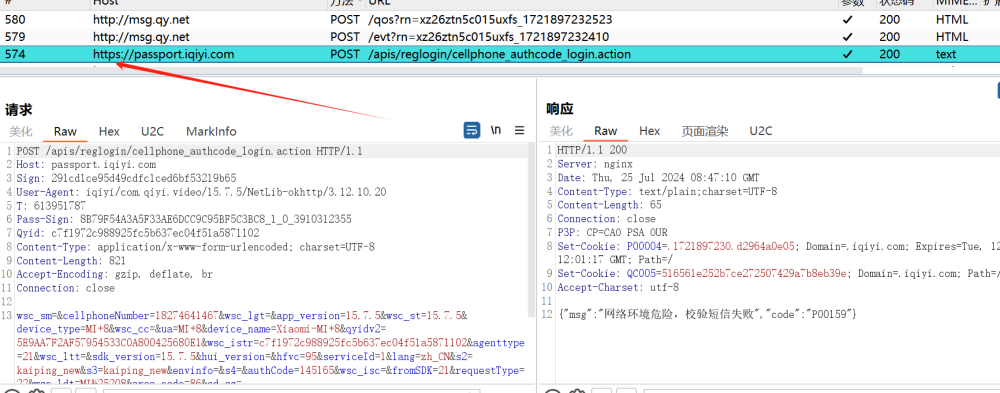Click 'Server: nginx' response header
Screen dimensions: 1000x393
pos(595,164)
